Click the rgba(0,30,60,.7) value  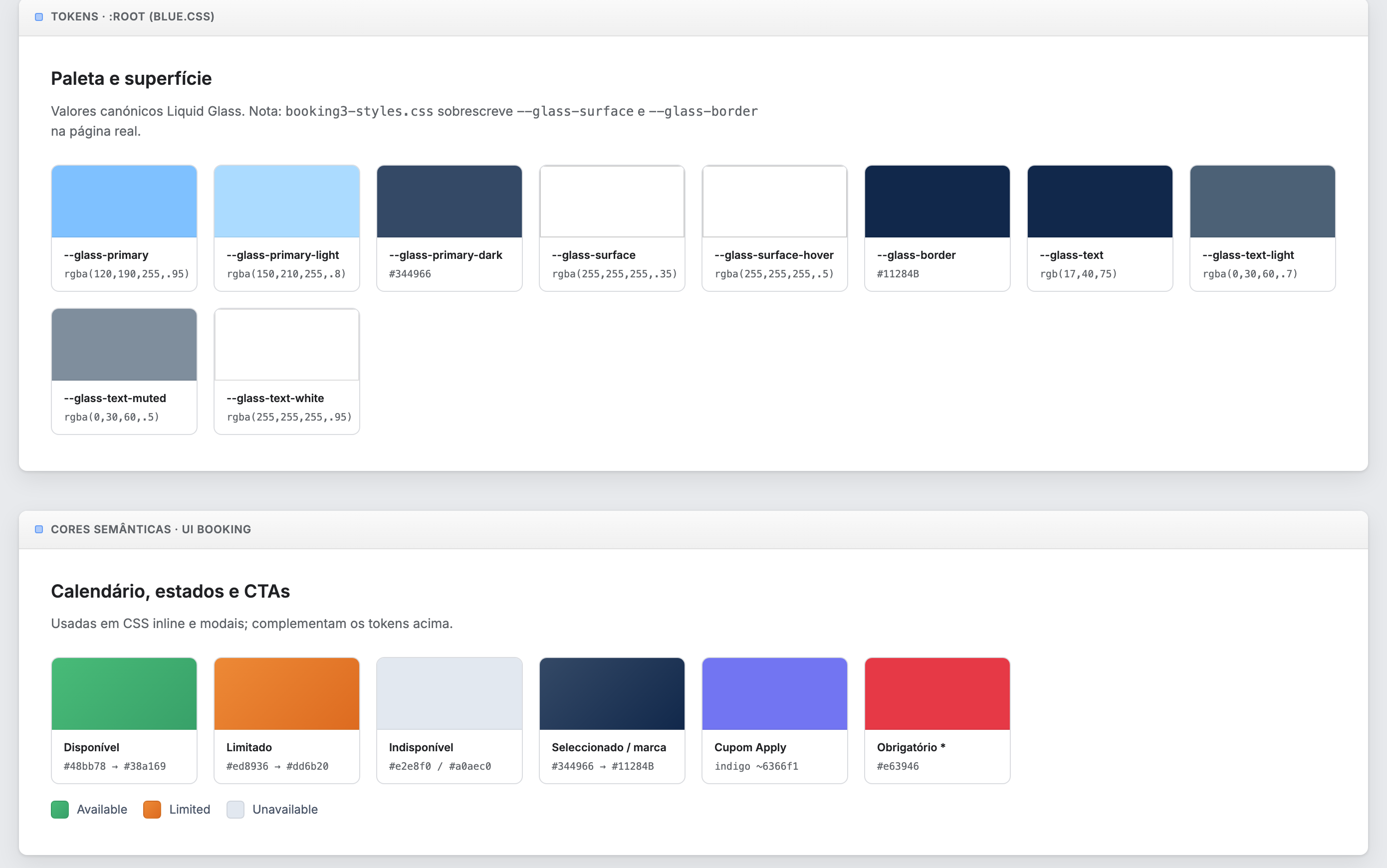tap(1250, 274)
